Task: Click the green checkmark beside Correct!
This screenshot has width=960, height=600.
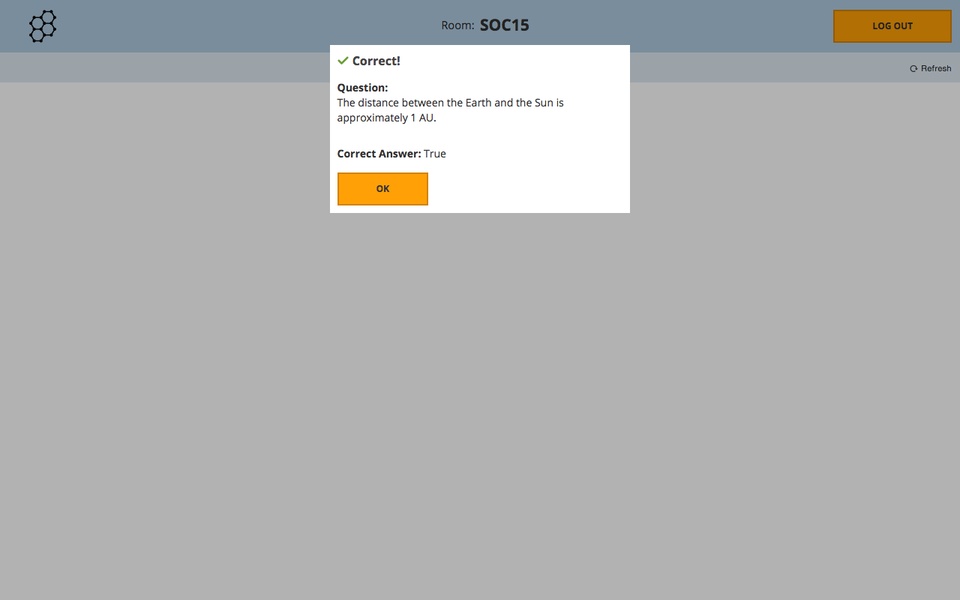Action: click(x=343, y=60)
